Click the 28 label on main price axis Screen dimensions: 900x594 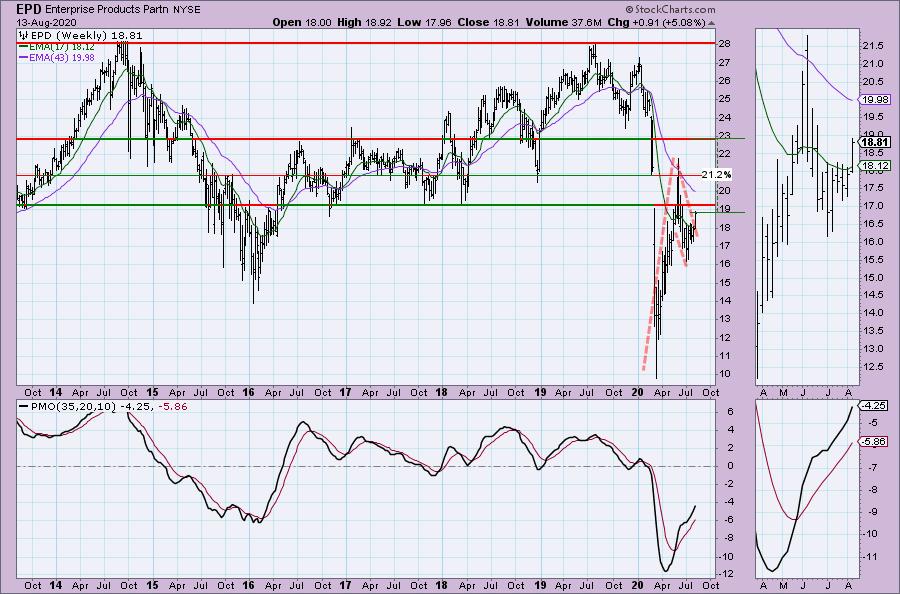(x=724, y=44)
